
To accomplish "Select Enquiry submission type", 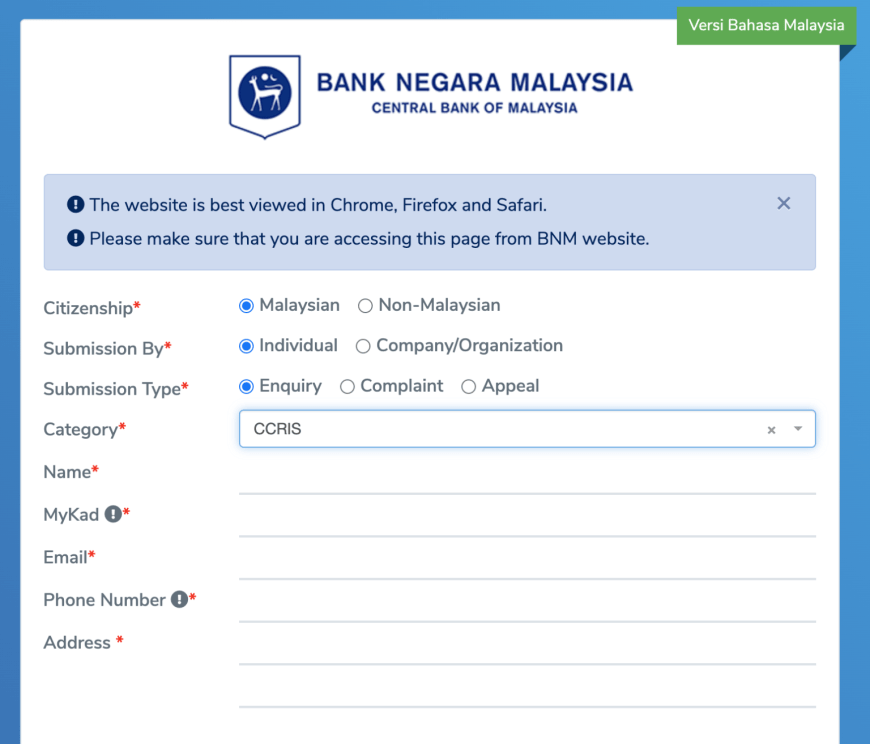I will (246, 387).
